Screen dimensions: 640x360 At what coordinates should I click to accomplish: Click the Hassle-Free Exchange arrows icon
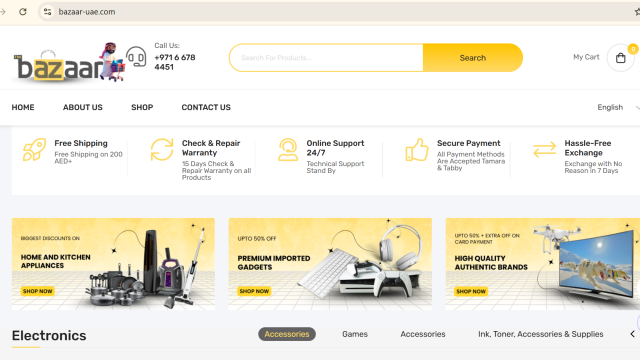pyautogui.click(x=544, y=149)
